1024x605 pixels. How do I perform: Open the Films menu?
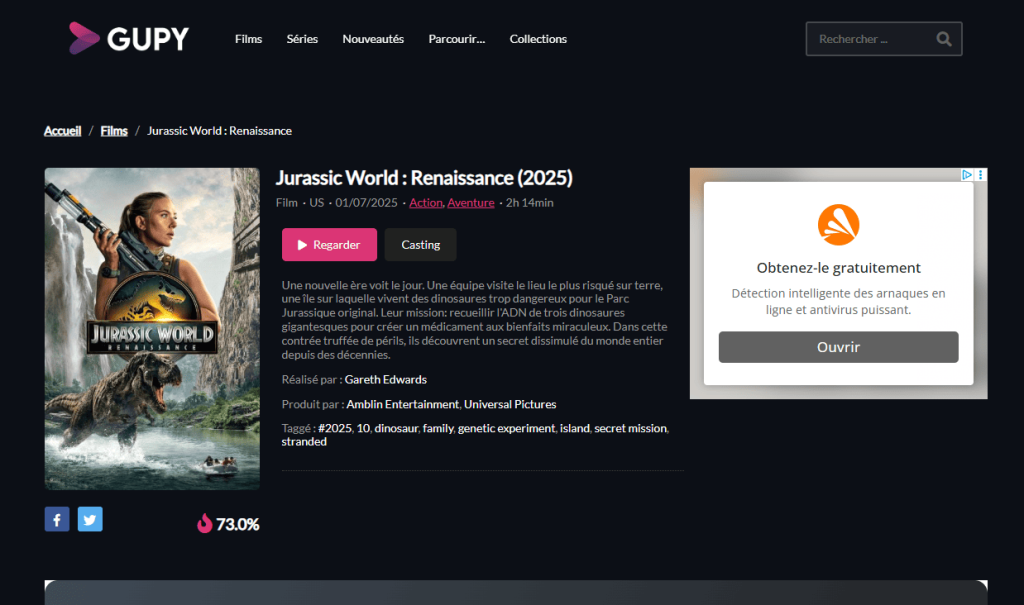click(x=248, y=39)
